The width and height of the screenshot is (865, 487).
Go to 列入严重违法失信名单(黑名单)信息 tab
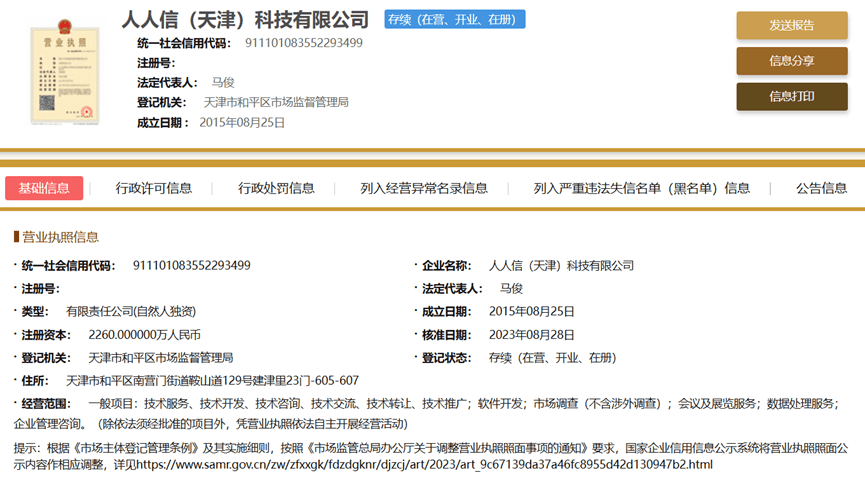[642, 189]
